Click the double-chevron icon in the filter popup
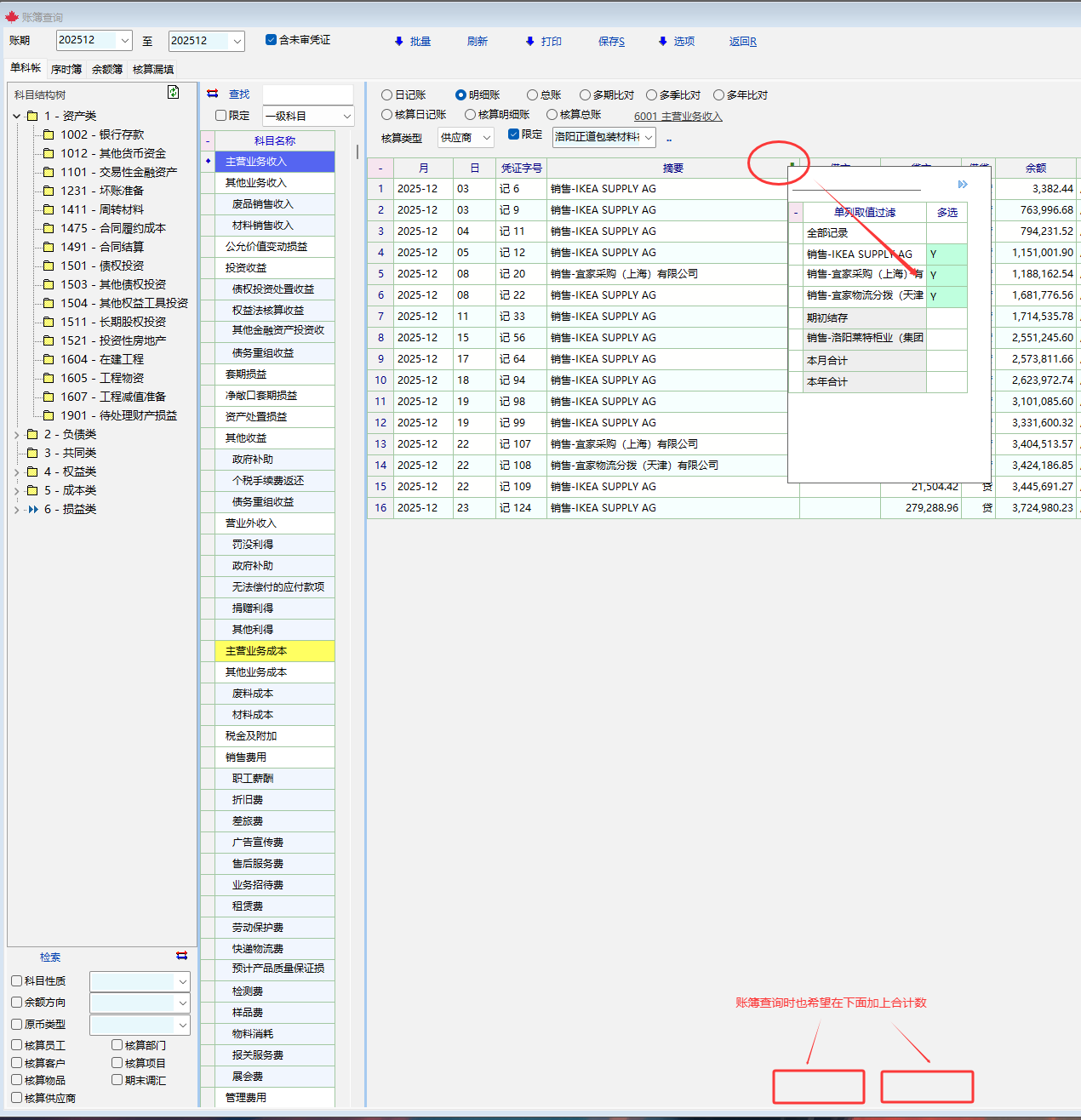The height and width of the screenshot is (1120, 1081). (963, 185)
